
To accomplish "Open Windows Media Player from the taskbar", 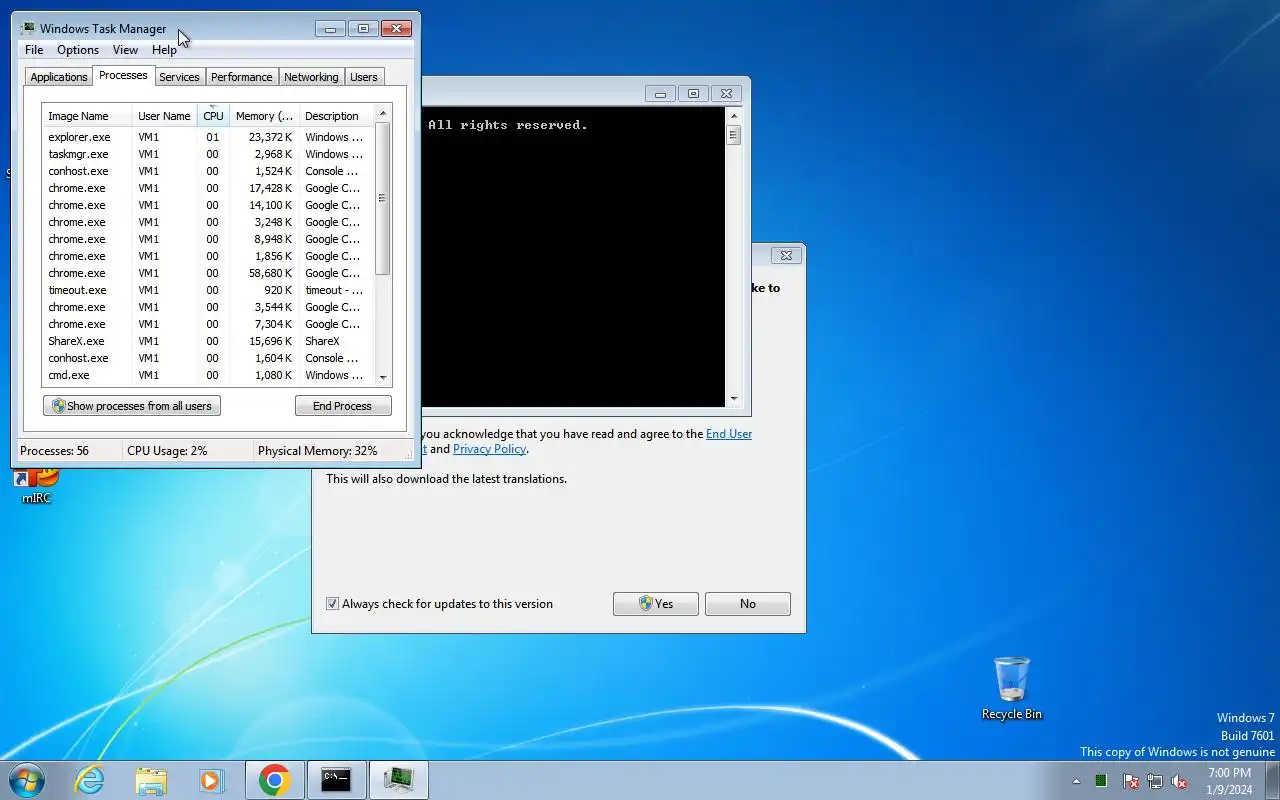I will click(211, 780).
